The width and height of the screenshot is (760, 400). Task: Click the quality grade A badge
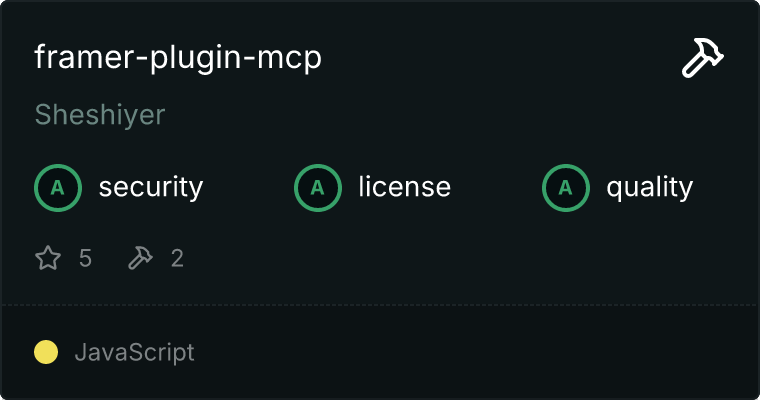(566, 188)
